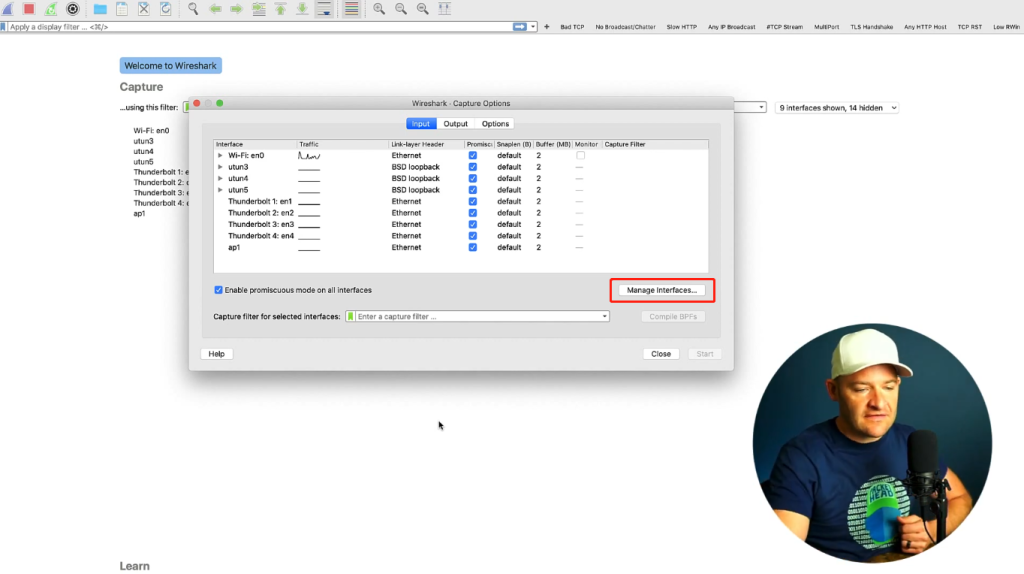Start capturing with the shark fin icon
Screen dimensions: 1024x574
(7, 8)
